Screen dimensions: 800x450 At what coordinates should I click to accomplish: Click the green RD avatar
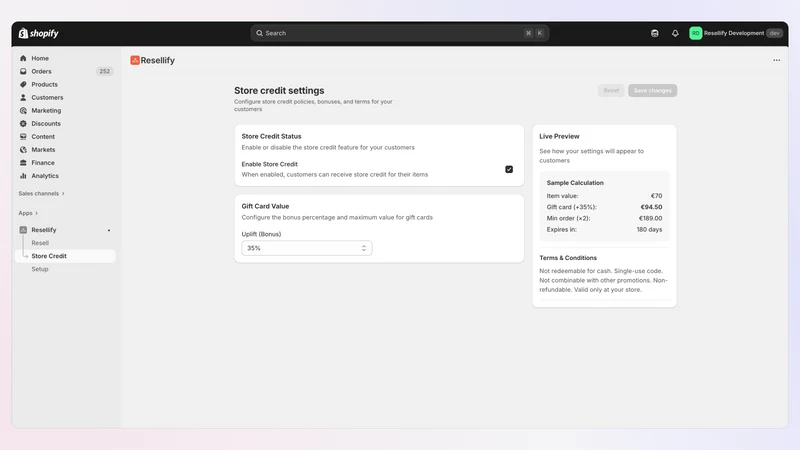695,33
